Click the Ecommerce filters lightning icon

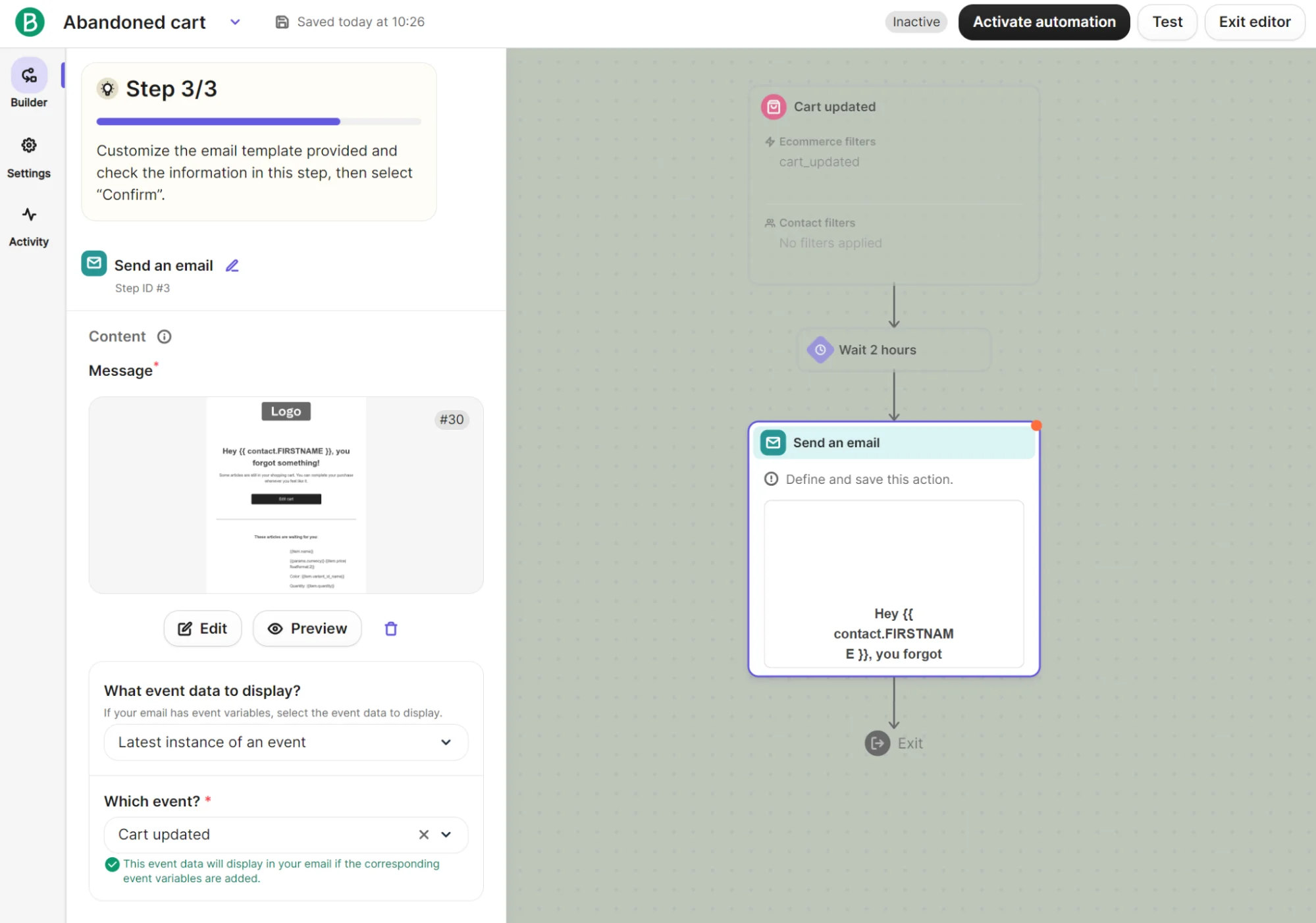coord(770,142)
